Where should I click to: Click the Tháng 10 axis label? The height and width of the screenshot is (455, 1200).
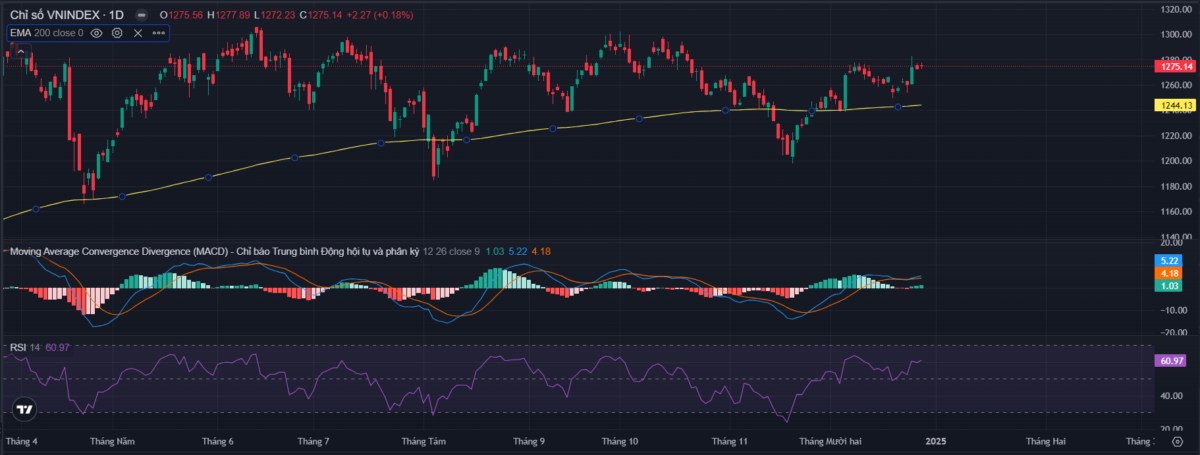[620, 441]
